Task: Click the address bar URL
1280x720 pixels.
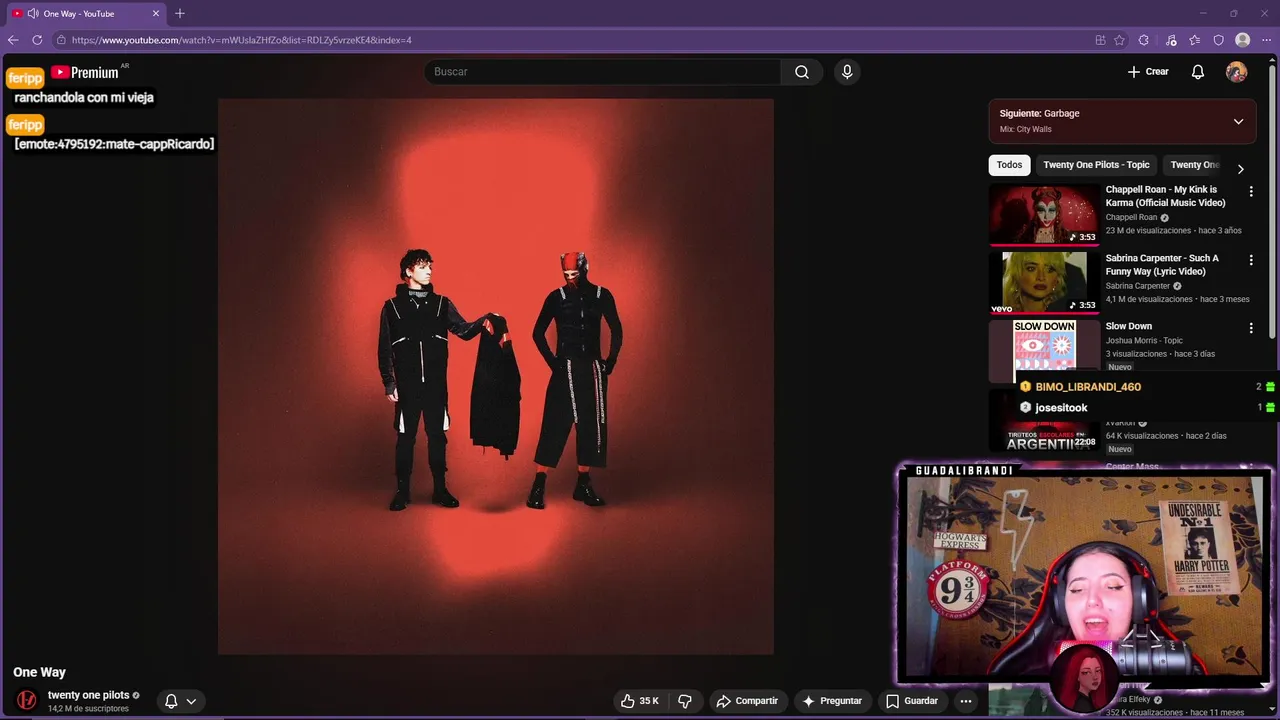Action: click(x=242, y=40)
